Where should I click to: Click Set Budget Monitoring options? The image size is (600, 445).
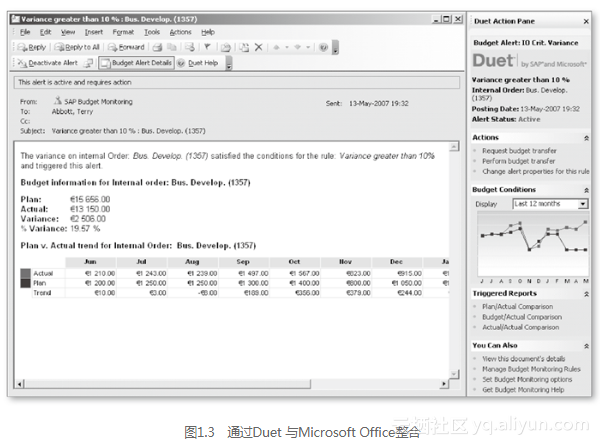pyautogui.click(x=527, y=379)
